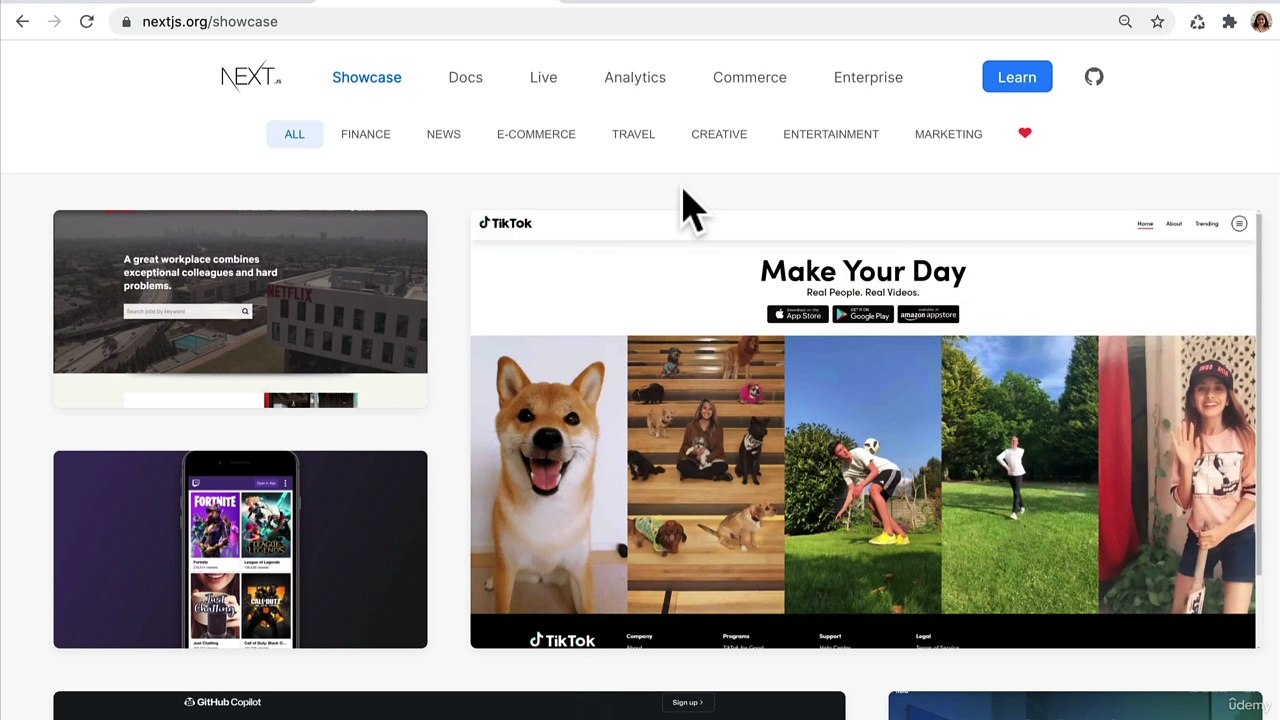This screenshot has width=1280, height=720.
Task: Open the Docs nav item
Action: [465, 77]
